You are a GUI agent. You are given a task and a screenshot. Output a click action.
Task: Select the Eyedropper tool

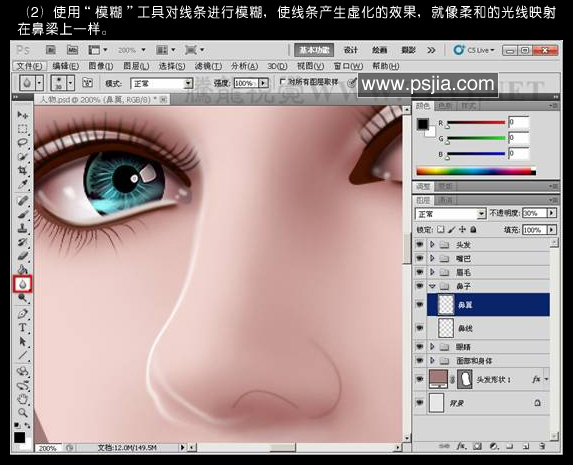pyautogui.click(x=23, y=184)
